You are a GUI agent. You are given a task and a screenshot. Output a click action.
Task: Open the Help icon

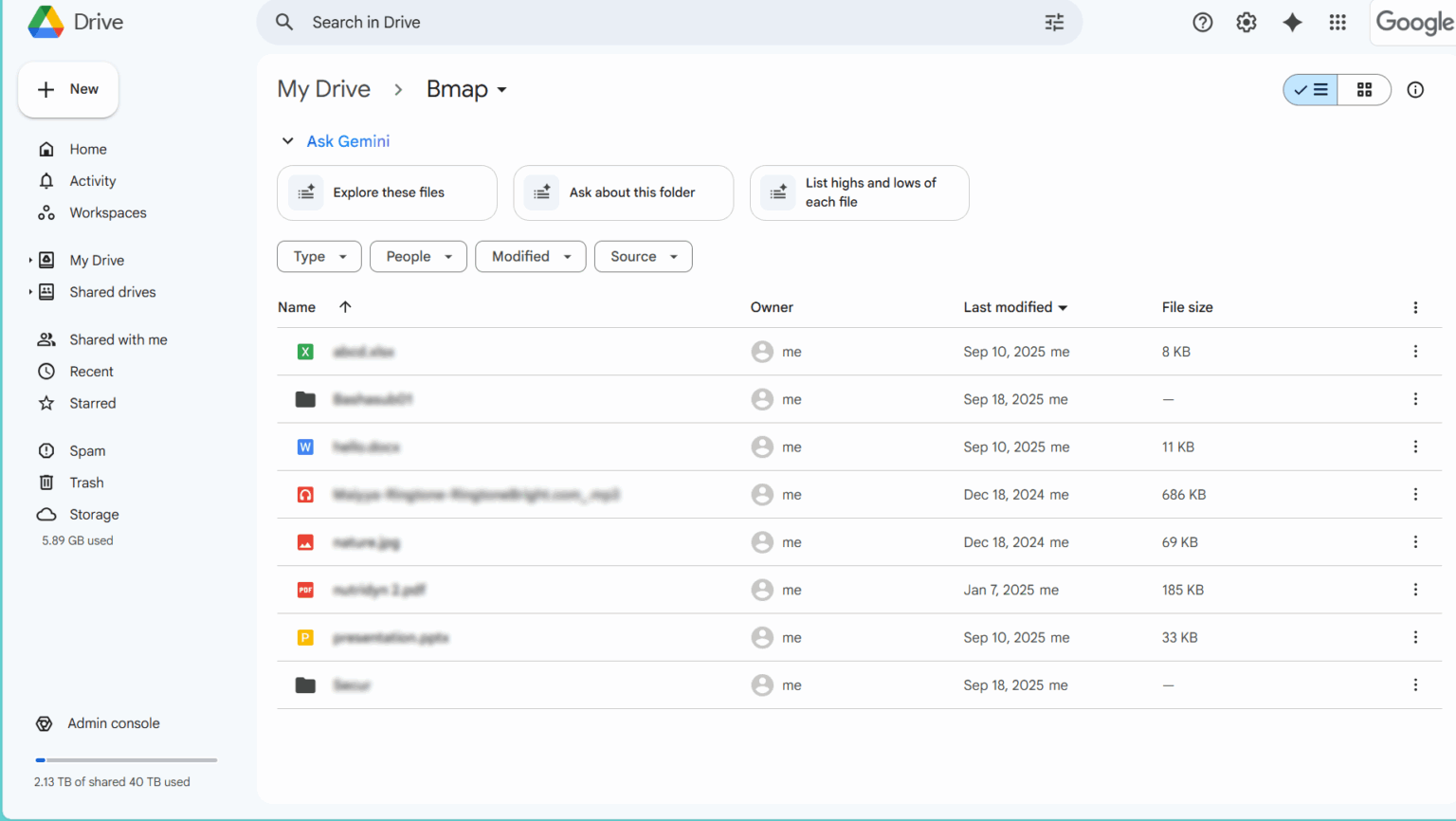1202,22
